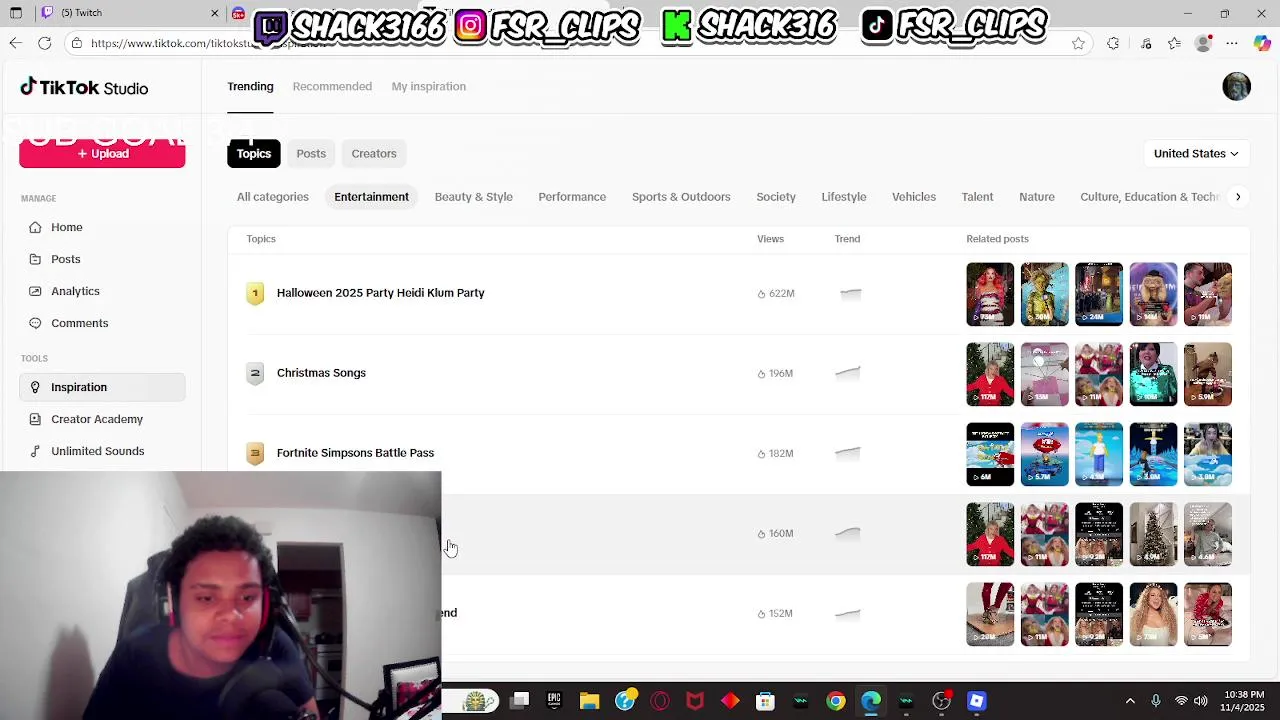Select Culture, Education & Tech category

[1150, 197]
